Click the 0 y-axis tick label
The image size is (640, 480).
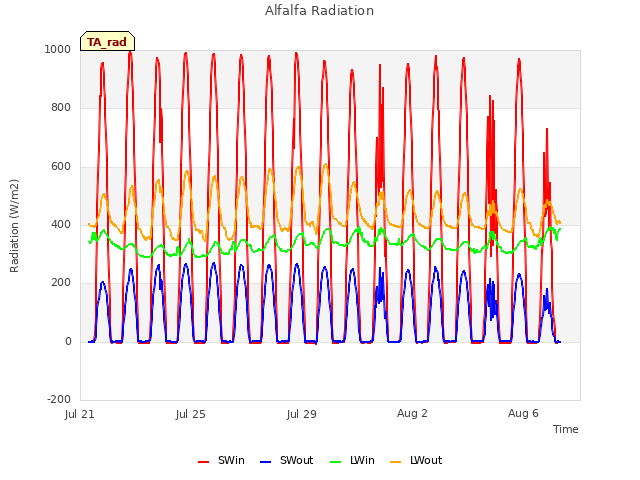(68, 342)
